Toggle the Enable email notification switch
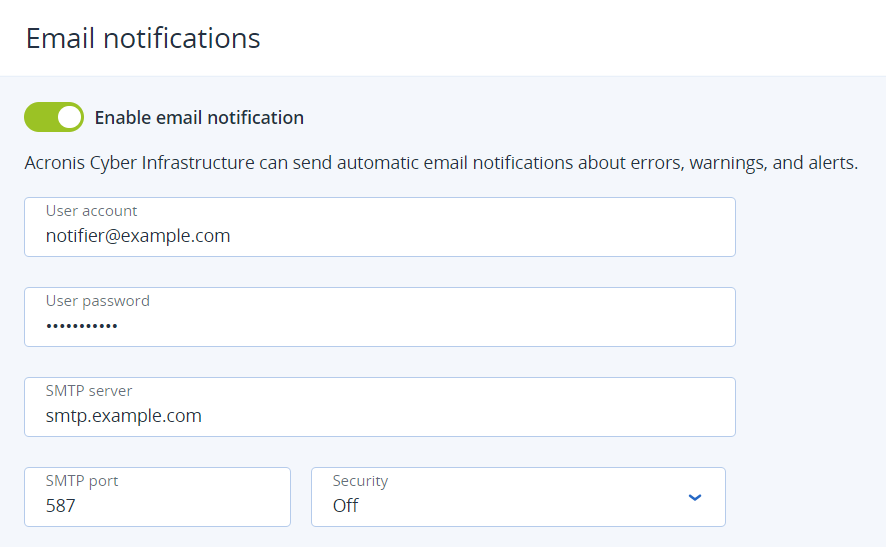 [54, 117]
